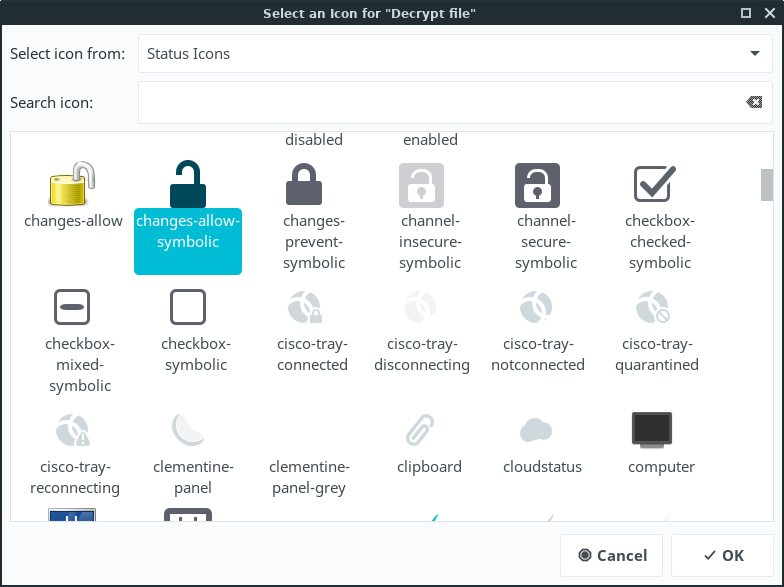Screen dimensions: 784x587
Task: Select the channel-secure-symbolic icon
Action: (x=537, y=186)
